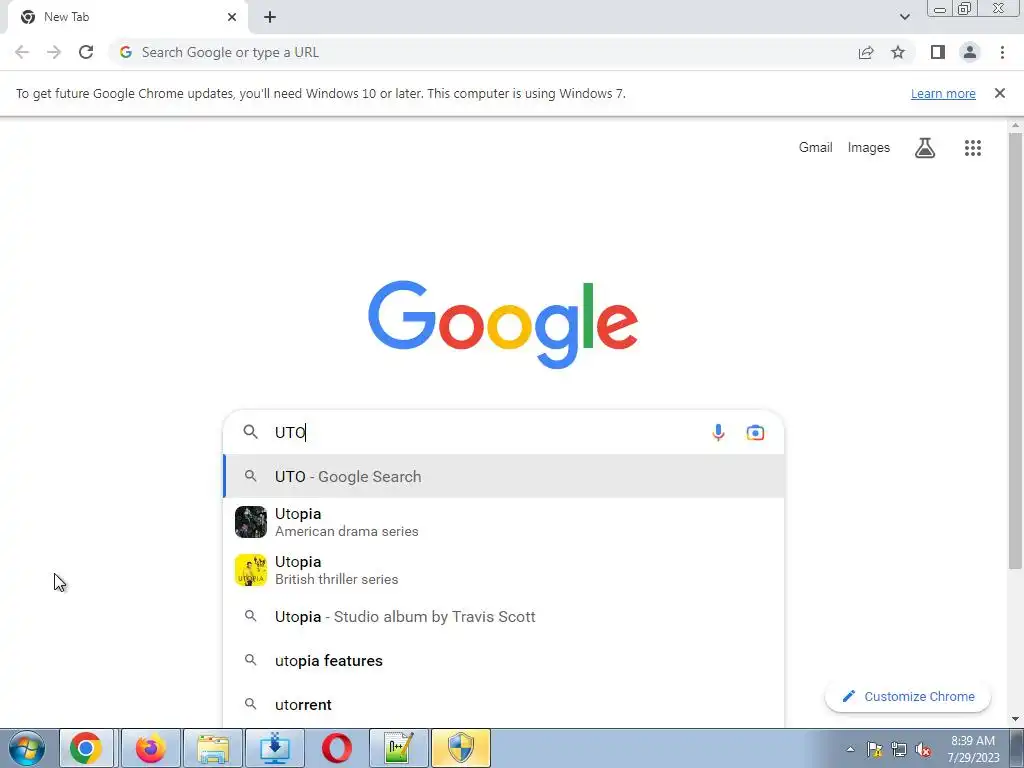Open a new tab with plus button
The height and width of the screenshot is (768, 1024).
[x=270, y=17]
